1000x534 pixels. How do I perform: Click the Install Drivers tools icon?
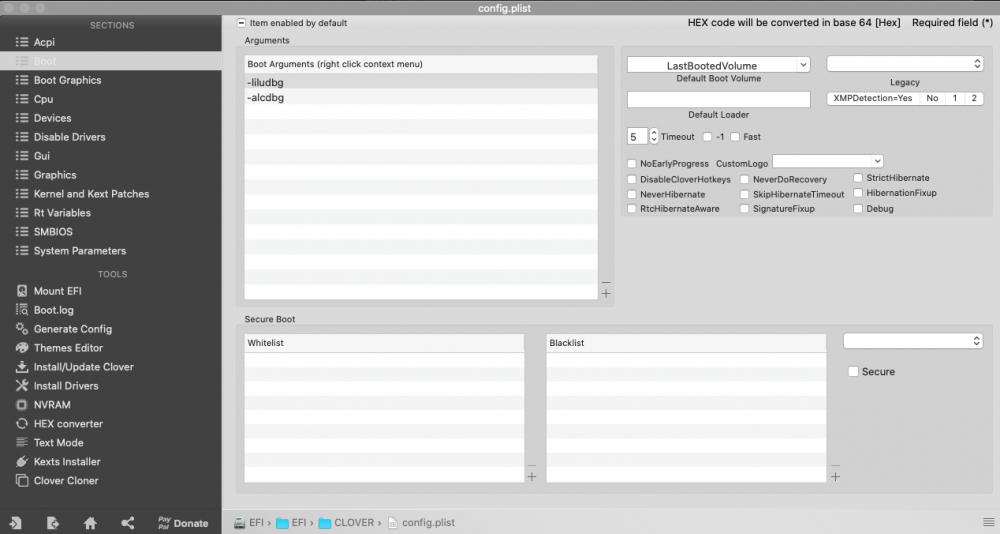pos(22,385)
